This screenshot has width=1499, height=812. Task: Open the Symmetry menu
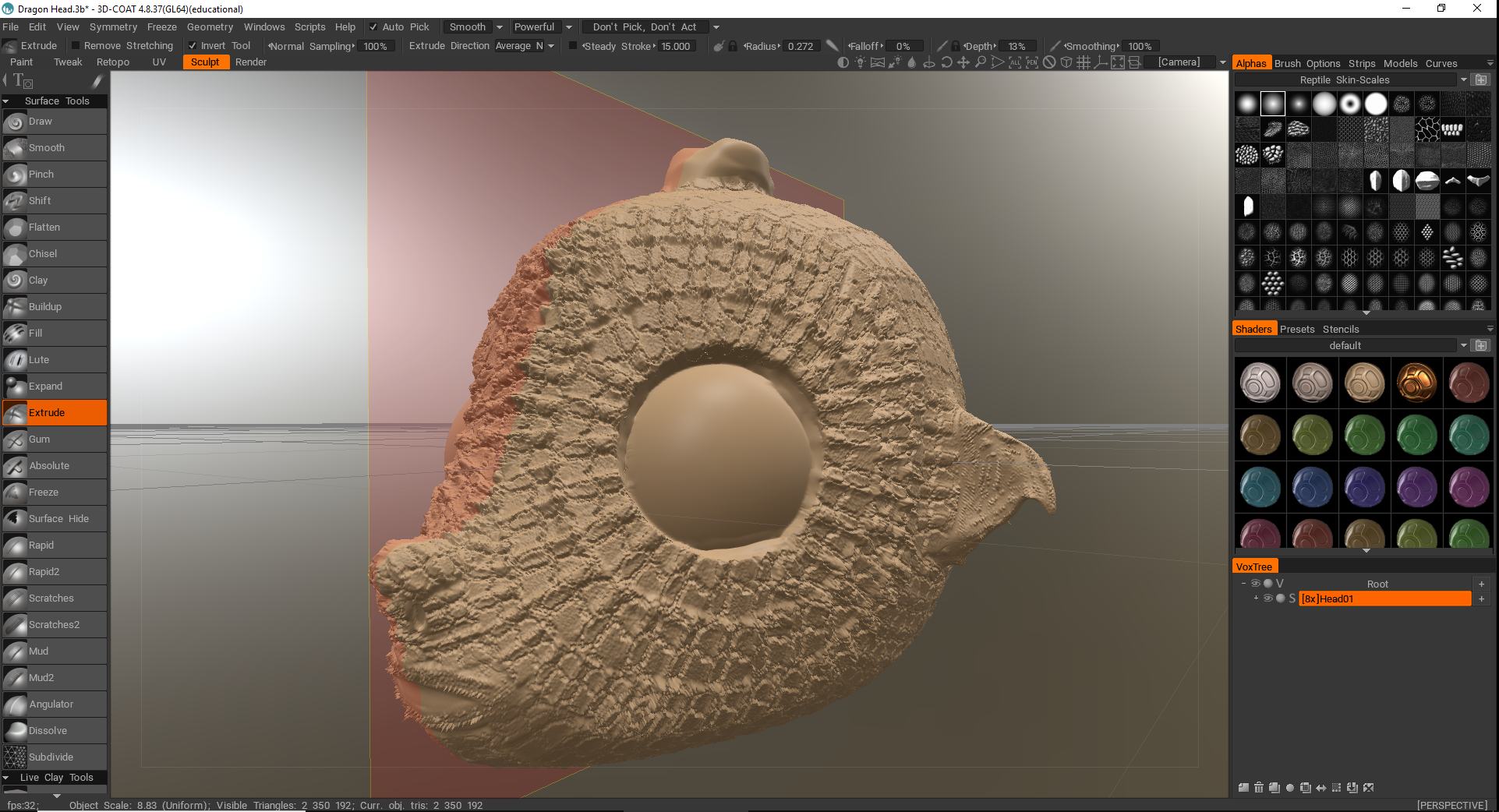click(113, 27)
